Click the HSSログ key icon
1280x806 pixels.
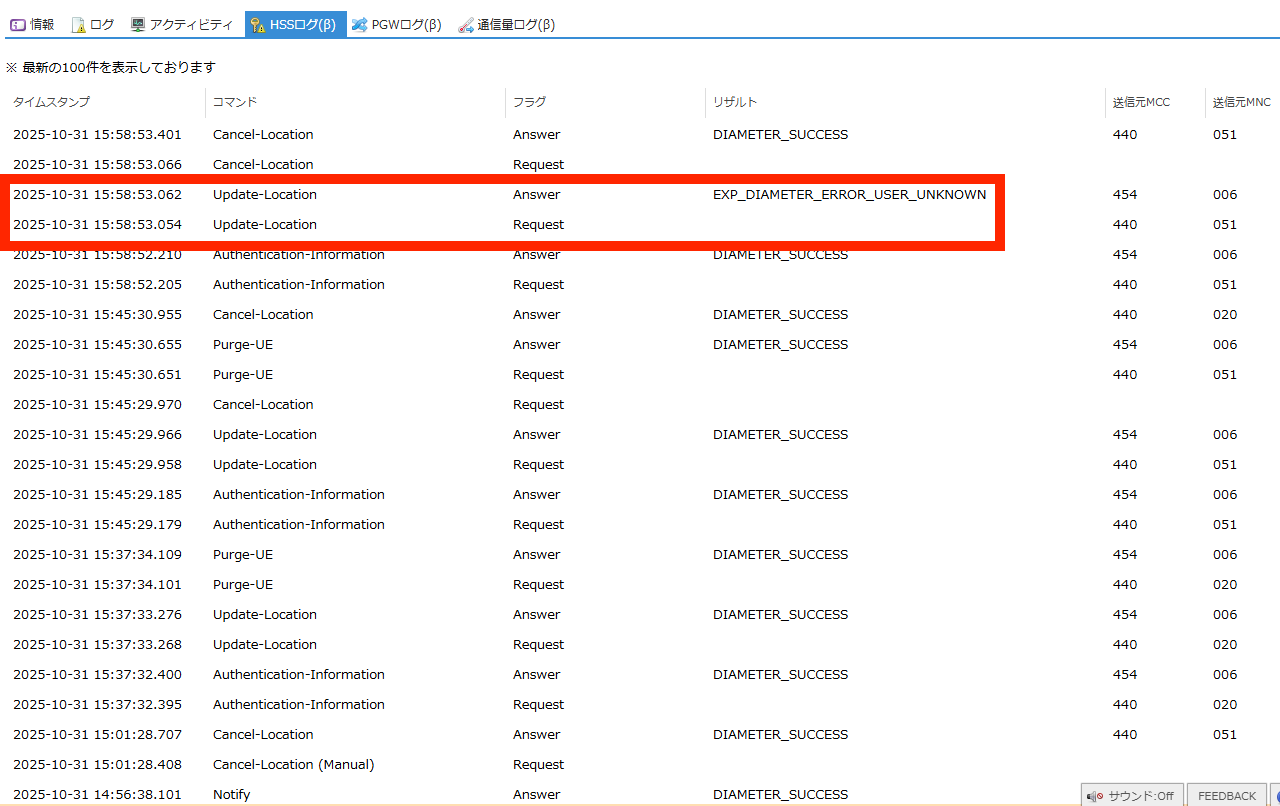(x=258, y=25)
